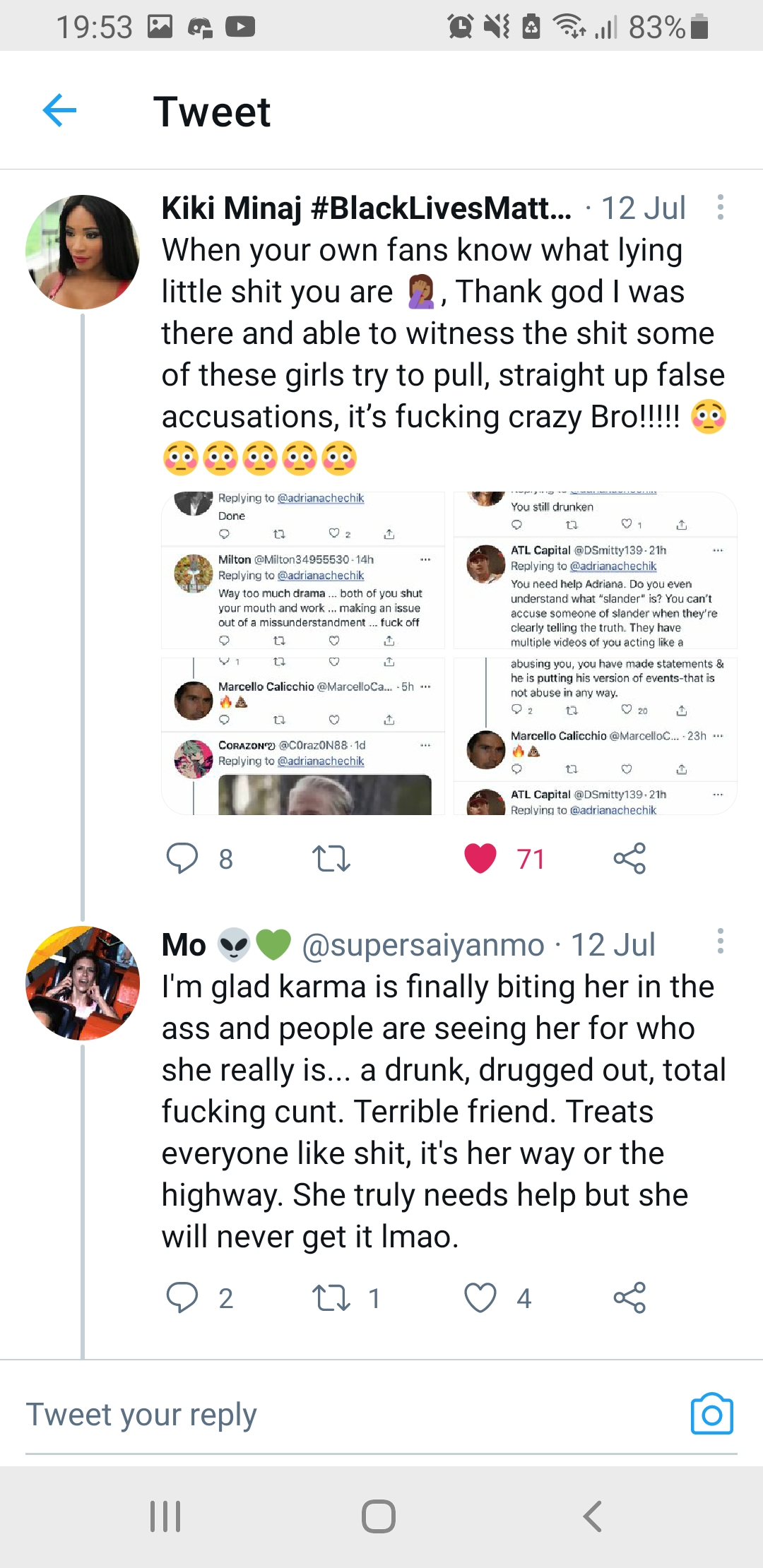Viewport: 763px width, 1568px height.
Task: Retweet Mo's tweet
Action: coord(331,1297)
